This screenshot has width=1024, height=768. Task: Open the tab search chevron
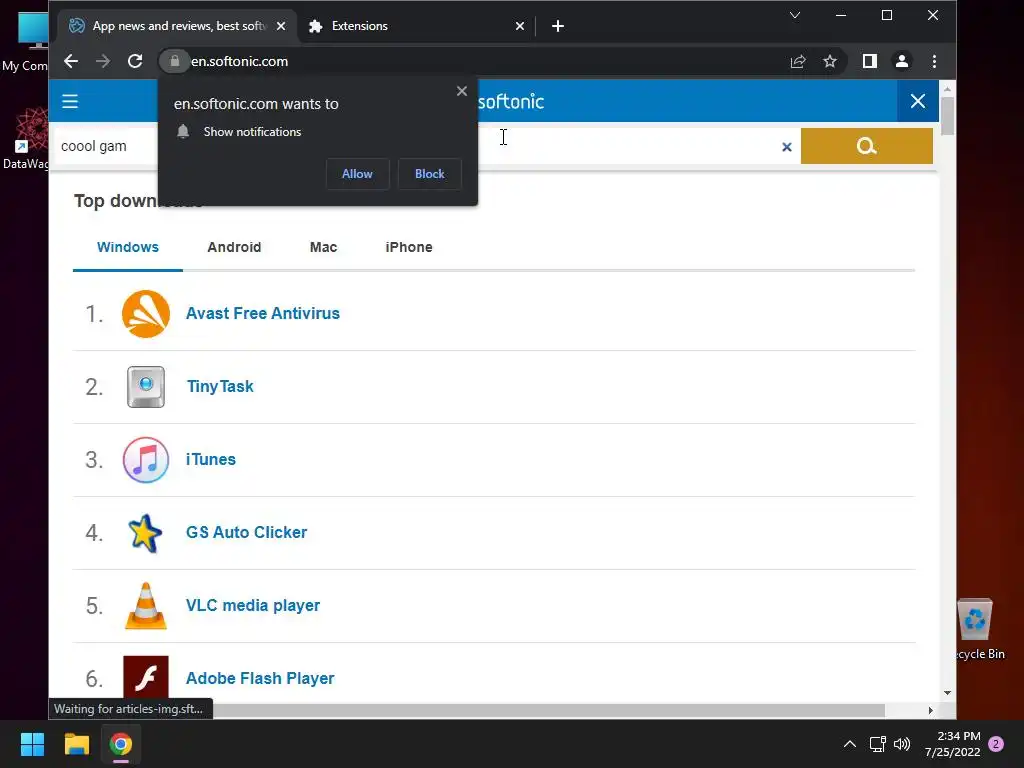pyautogui.click(x=795, y=15)
